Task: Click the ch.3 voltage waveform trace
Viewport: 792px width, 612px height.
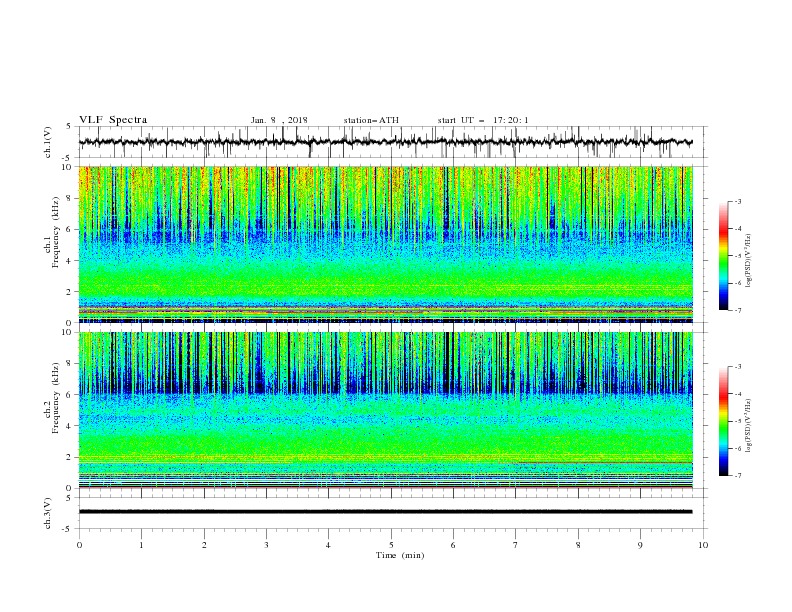Action: [x=386, y=512]
